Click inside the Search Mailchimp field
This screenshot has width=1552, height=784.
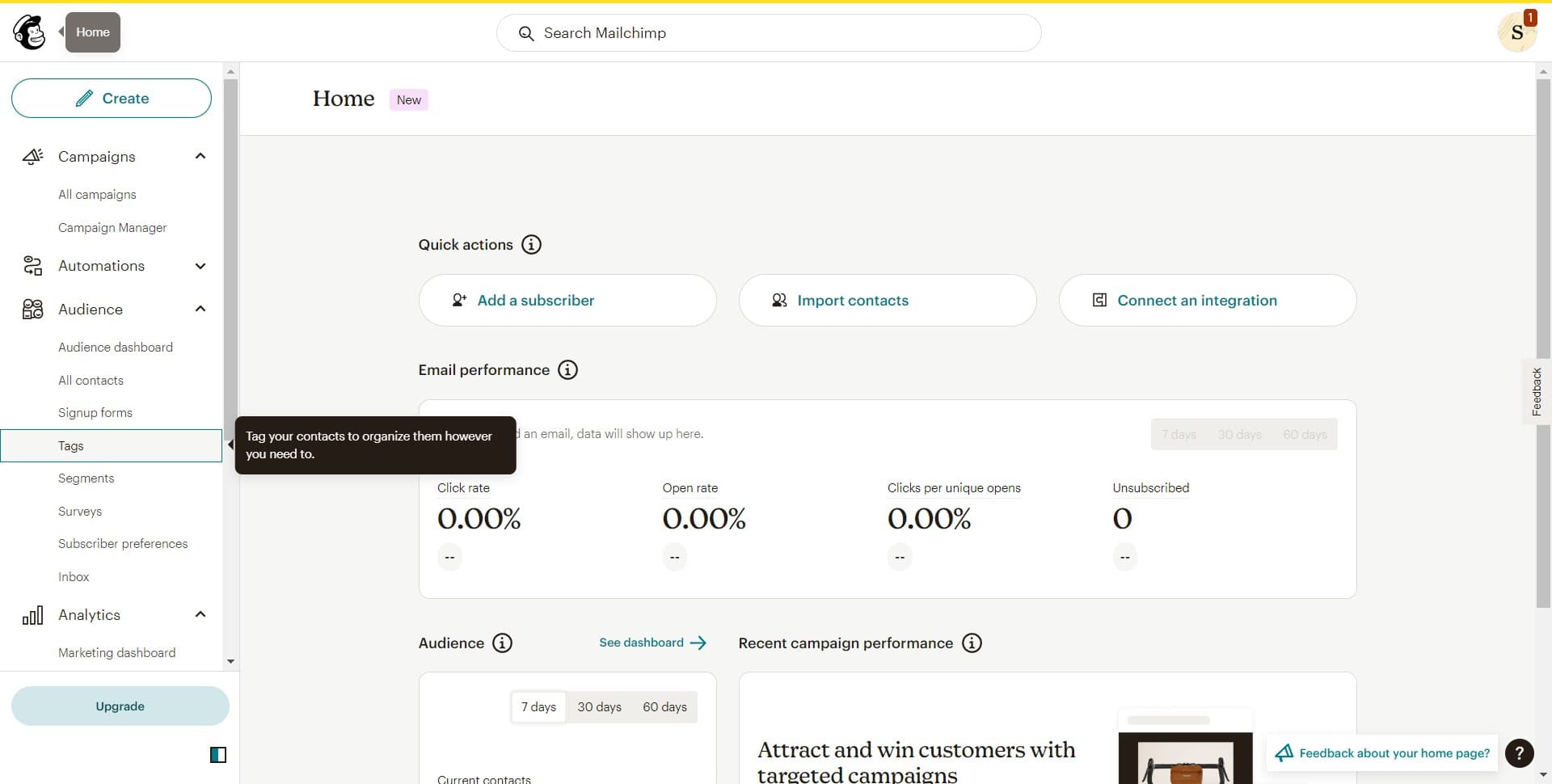(768, 33)
